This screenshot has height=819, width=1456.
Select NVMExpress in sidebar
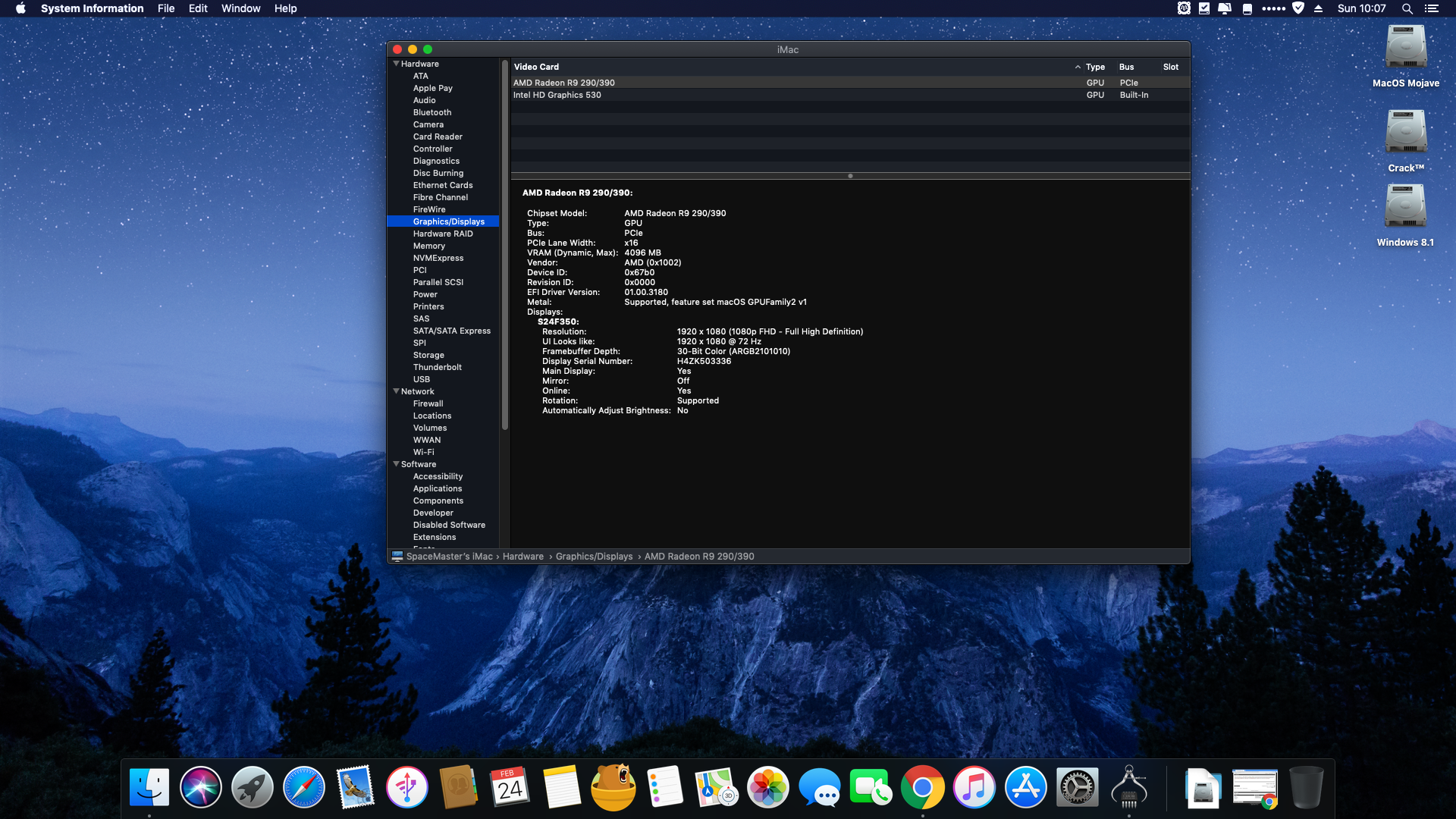click(x=438, y=258)
